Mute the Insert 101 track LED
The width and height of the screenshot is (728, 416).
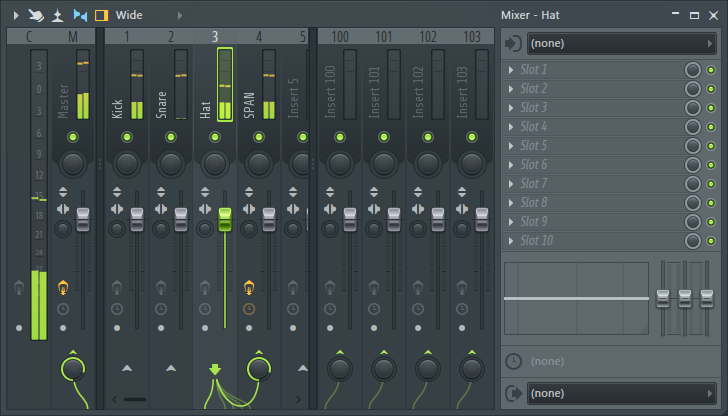pyautogui.click(x=384, y=137)
